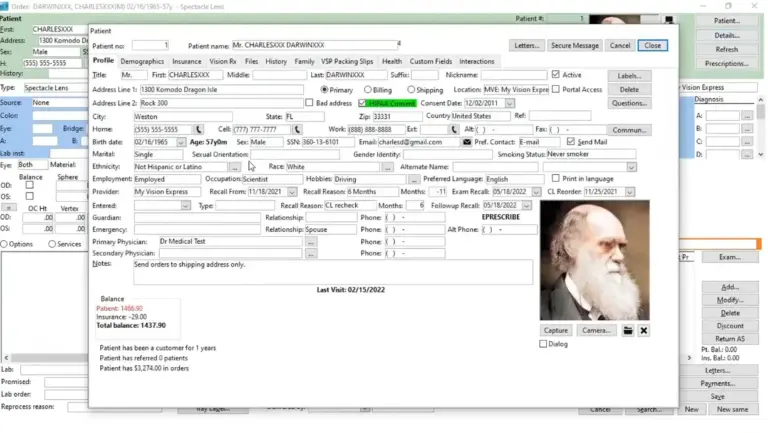Mark Bad address checkbox
This screenshot has width=768, height=433.
[309, 103]
